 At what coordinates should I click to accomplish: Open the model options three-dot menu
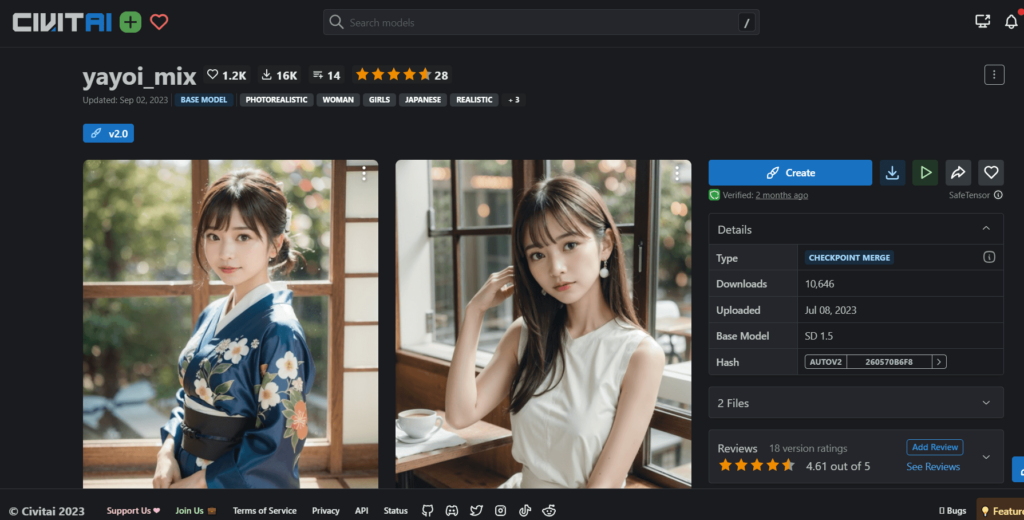tap(993, 75)
